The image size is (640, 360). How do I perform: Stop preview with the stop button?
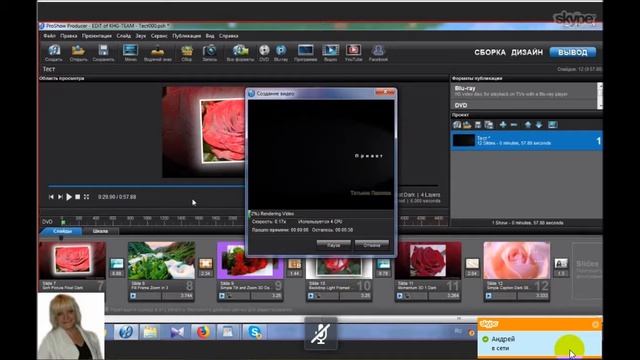coord(78,197)
